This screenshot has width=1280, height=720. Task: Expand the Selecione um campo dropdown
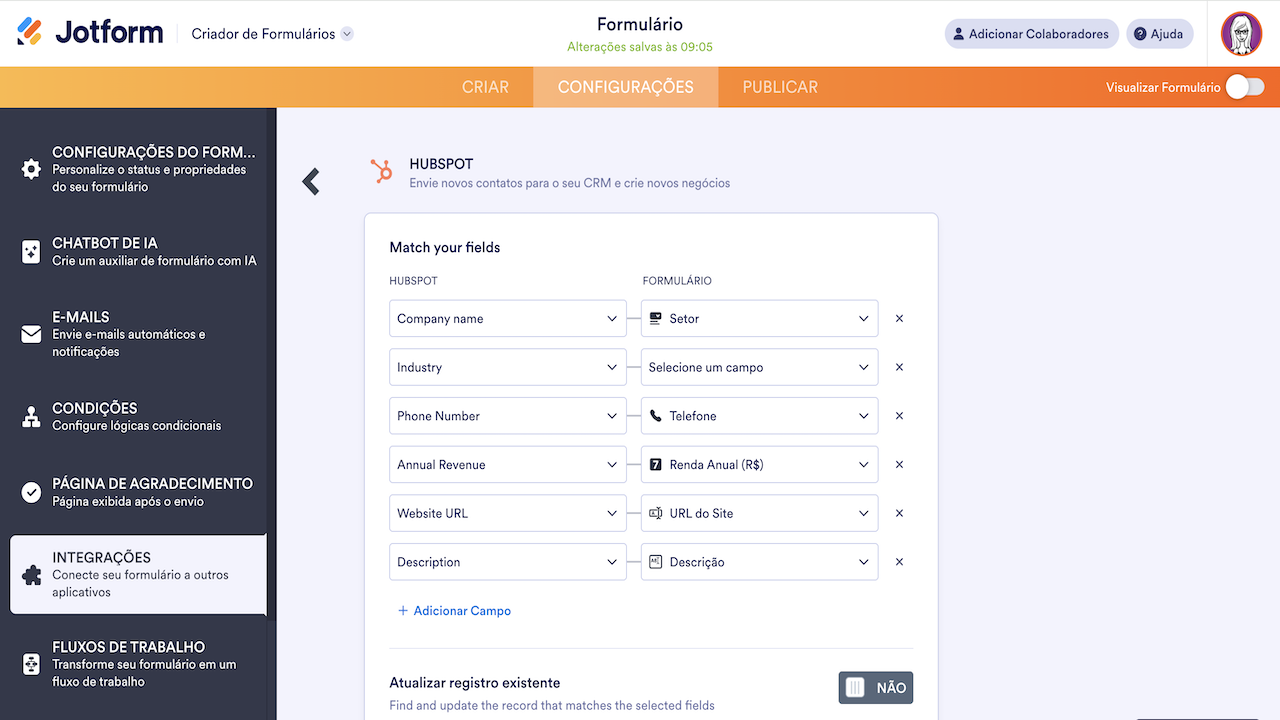(759, 367)
